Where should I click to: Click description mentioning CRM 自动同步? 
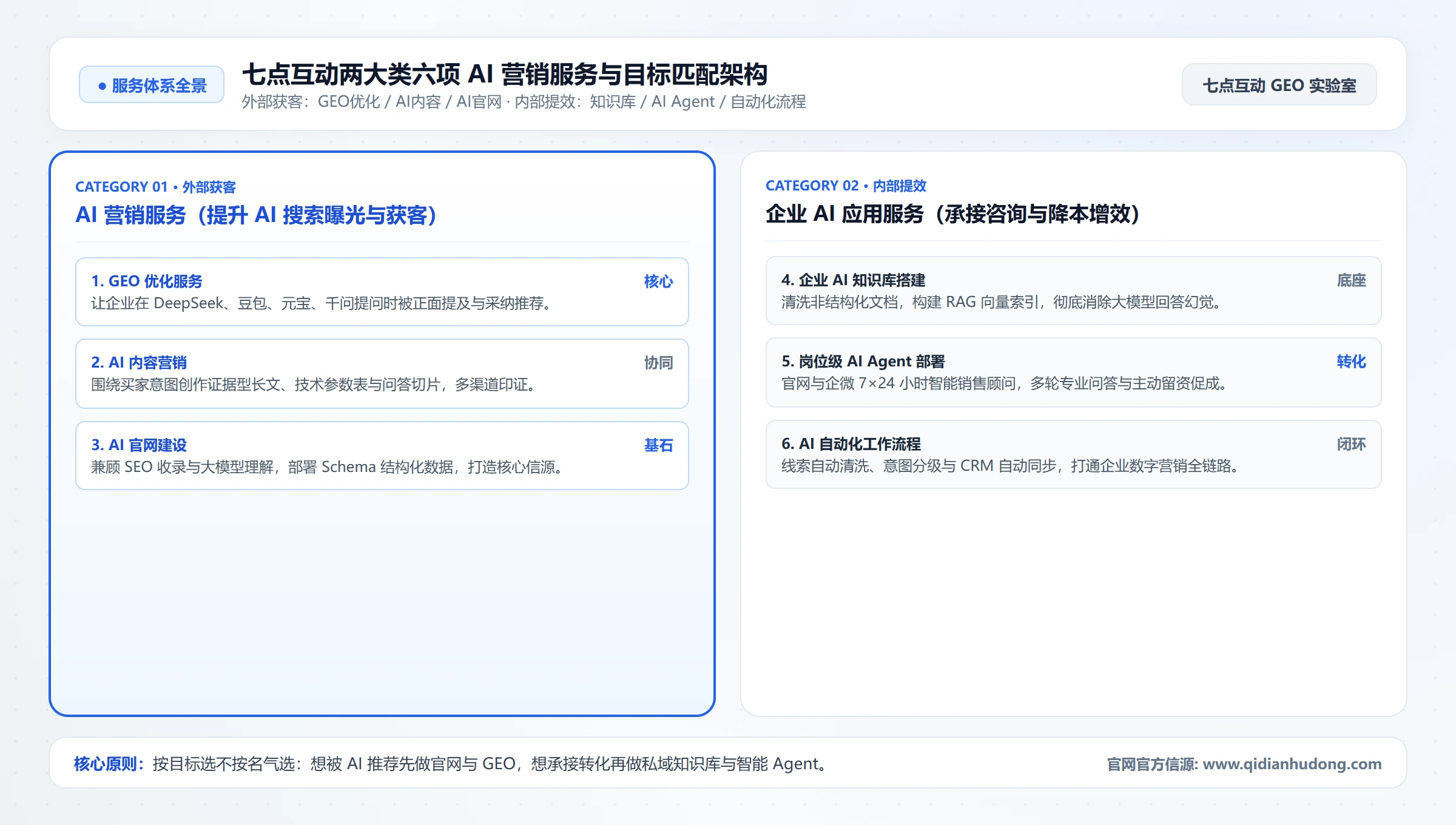pyautogui.click(x=1010, y=466)
